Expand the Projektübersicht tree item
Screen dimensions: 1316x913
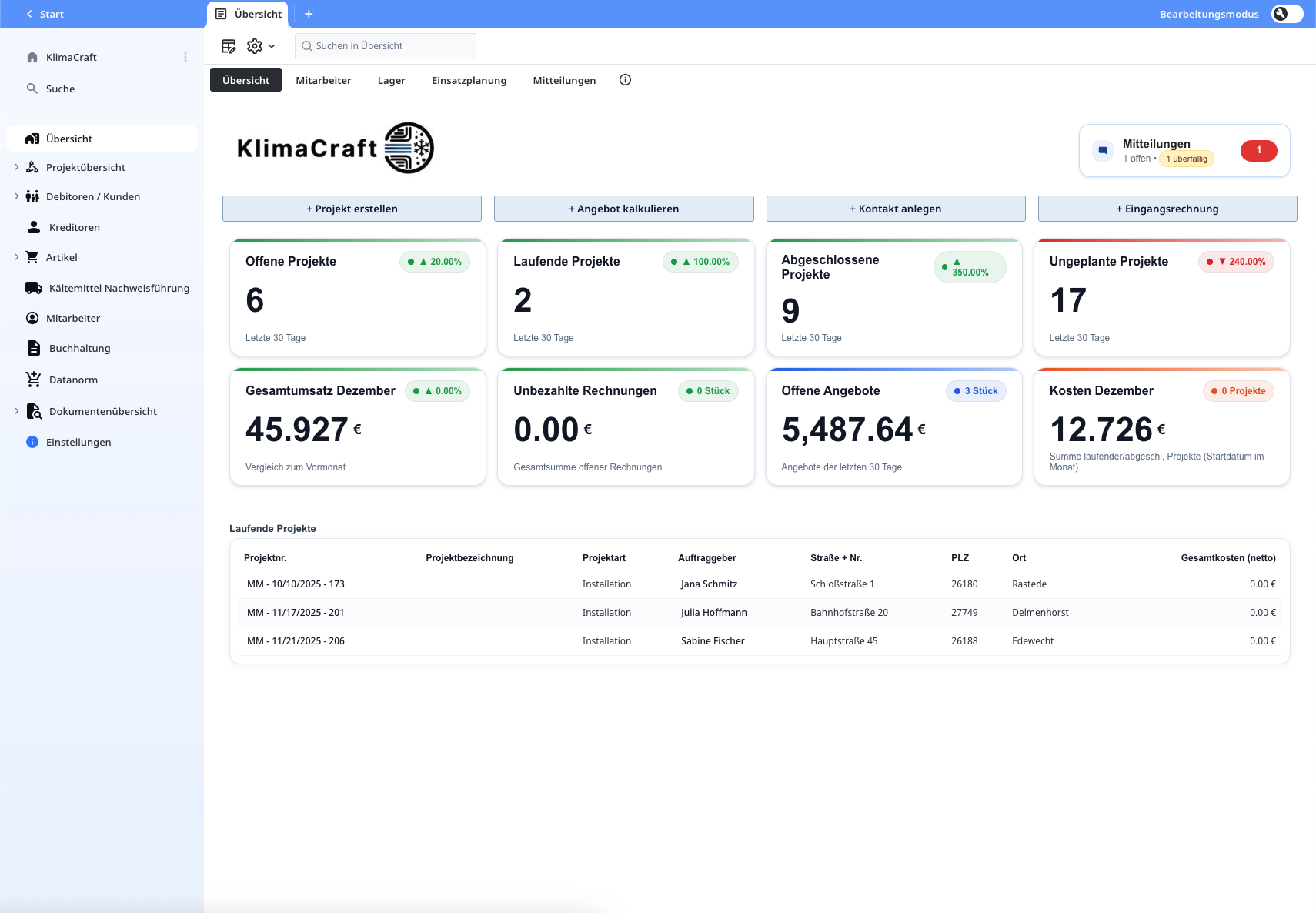17,166
